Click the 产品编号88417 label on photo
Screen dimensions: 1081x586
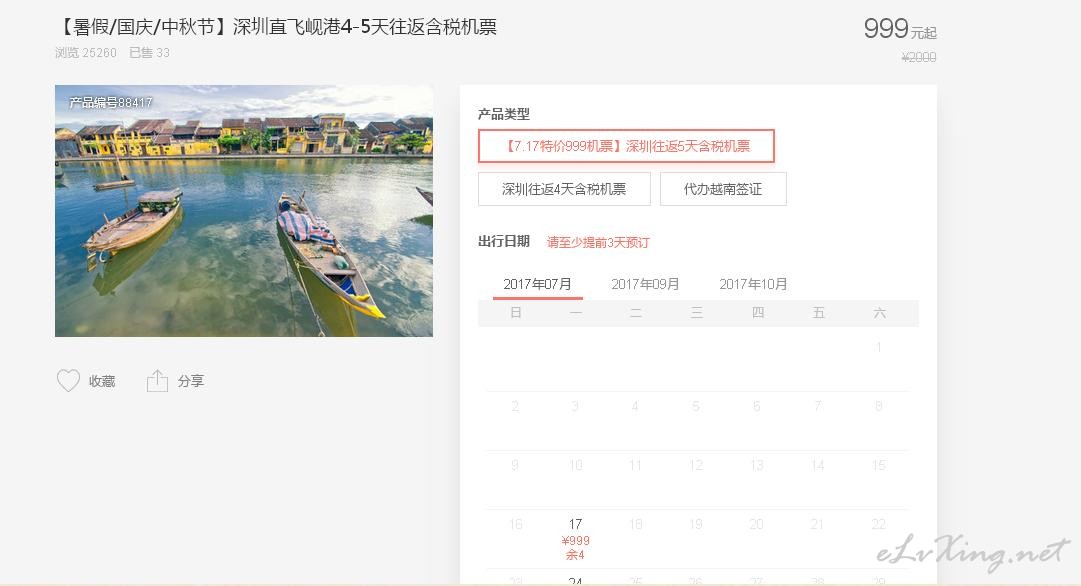coord(111,103)
